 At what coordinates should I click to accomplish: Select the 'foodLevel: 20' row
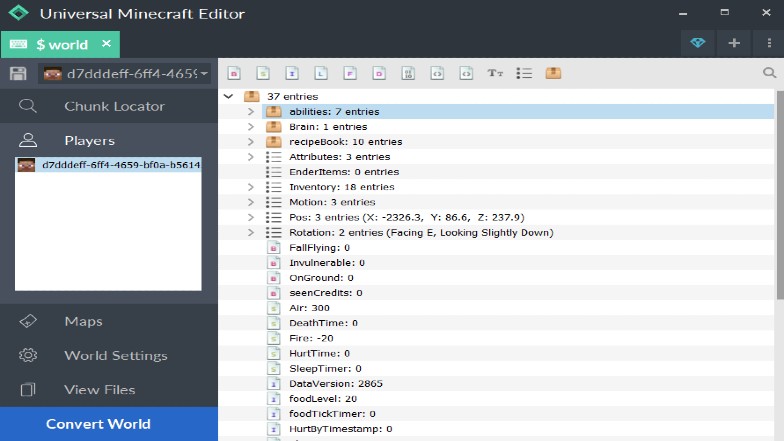[518, 398]
